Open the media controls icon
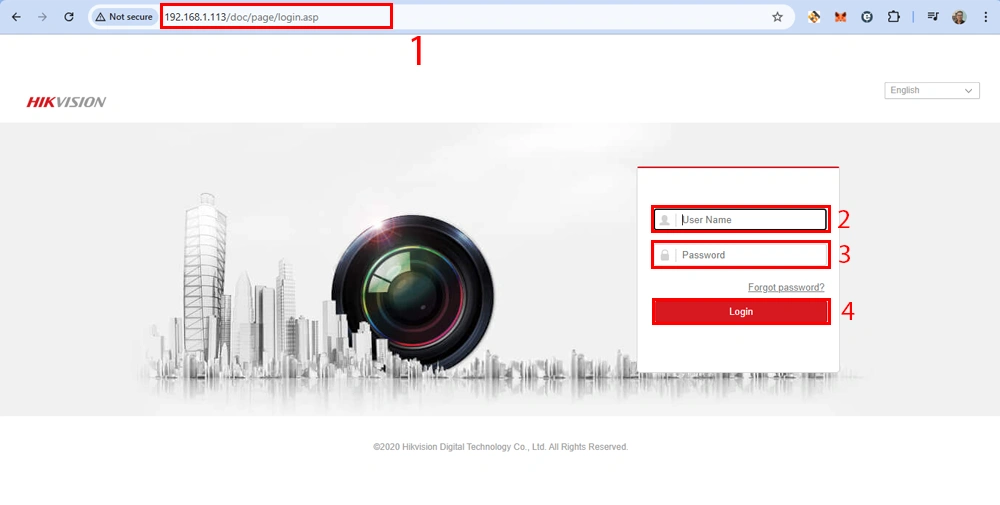 click(x=933, y=17)
